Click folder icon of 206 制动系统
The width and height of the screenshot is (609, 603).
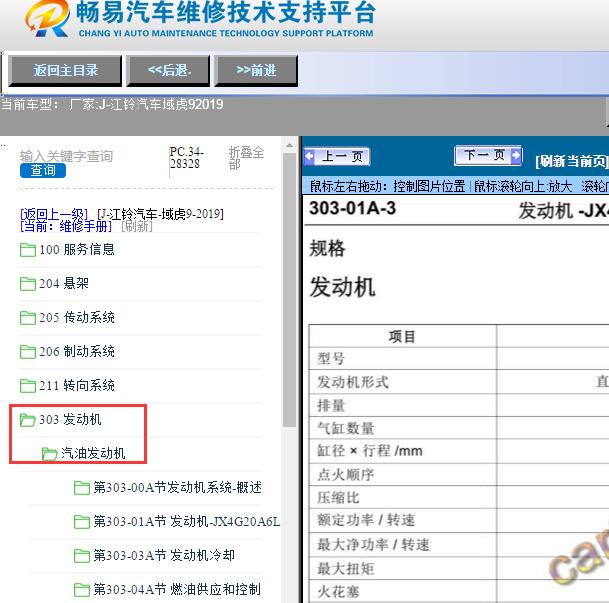[x=28, y=352]
